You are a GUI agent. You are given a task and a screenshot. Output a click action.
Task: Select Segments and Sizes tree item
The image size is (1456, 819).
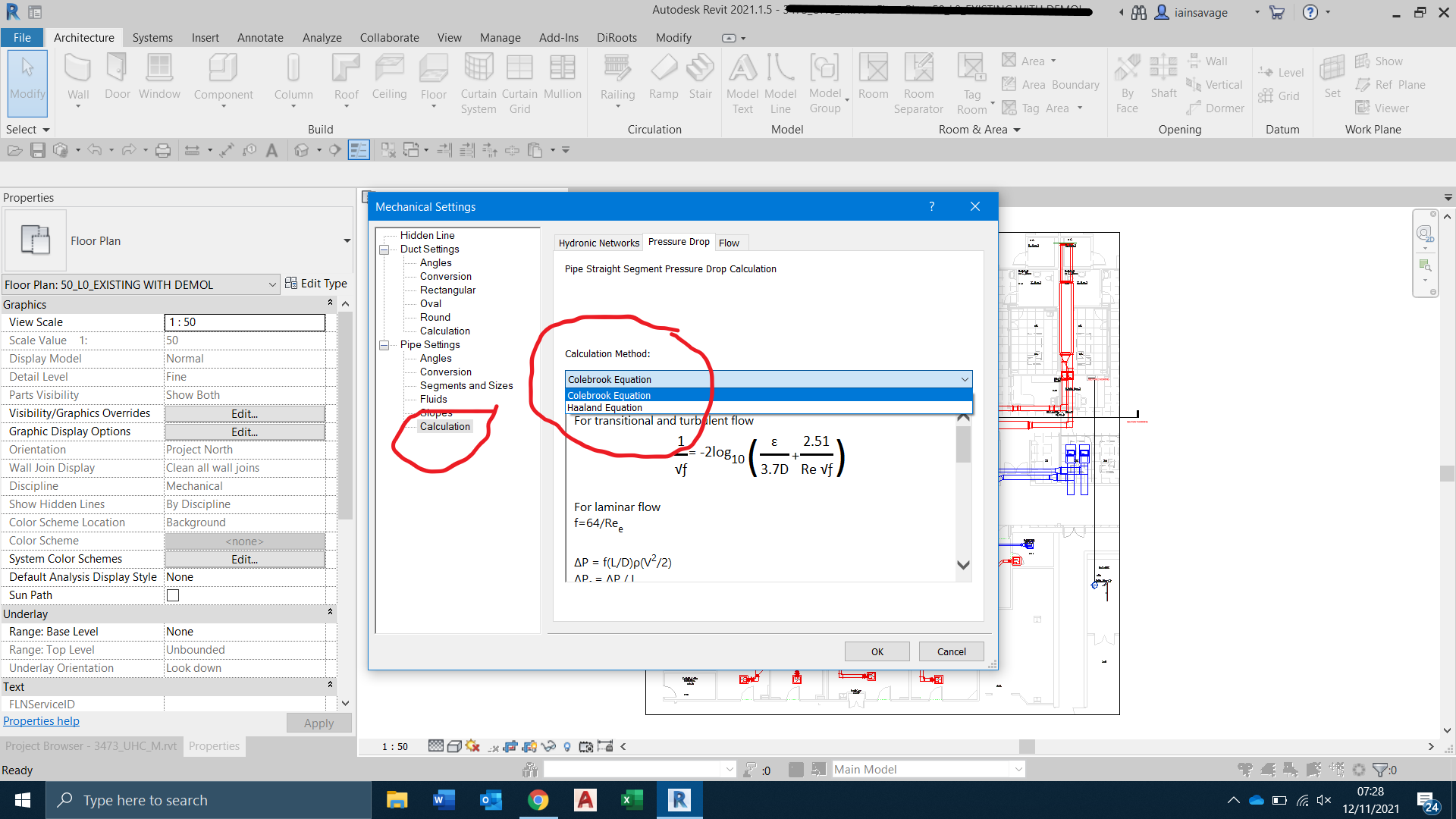tap(466, 385)
